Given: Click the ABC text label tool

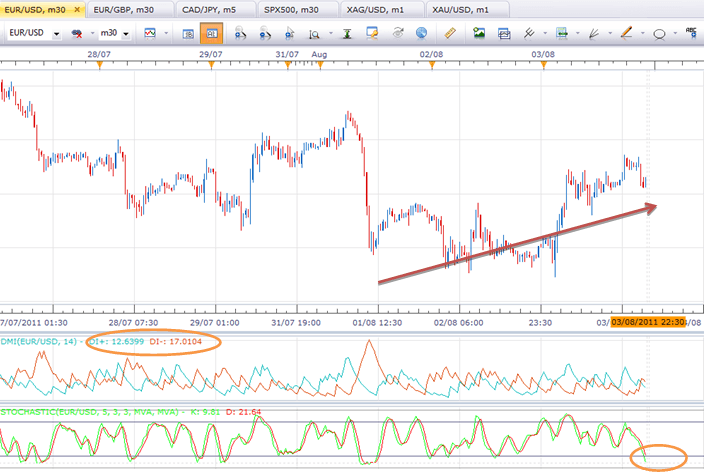Looking at the screenshot, I should (692, 33).
